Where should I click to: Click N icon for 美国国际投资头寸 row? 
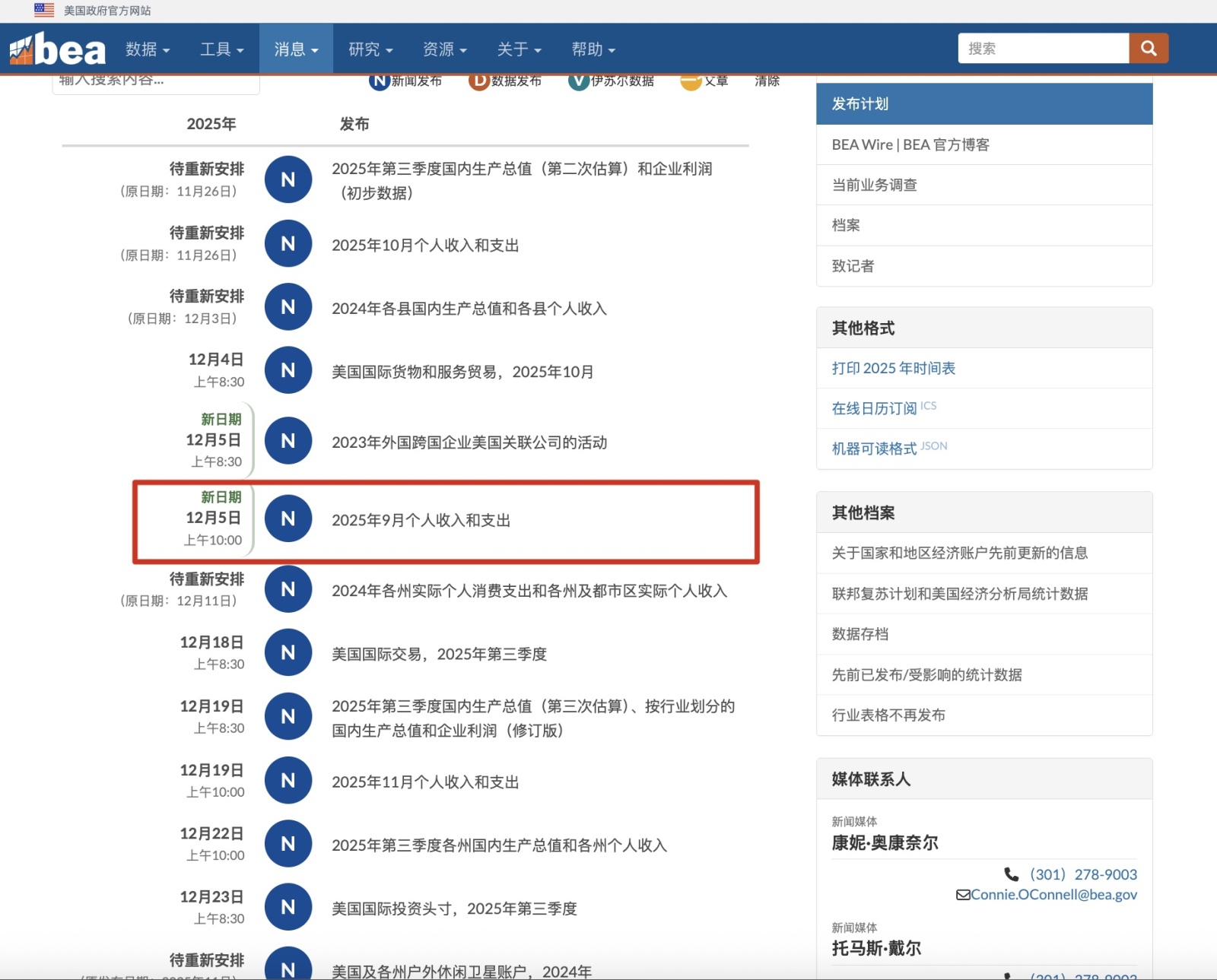288,907
